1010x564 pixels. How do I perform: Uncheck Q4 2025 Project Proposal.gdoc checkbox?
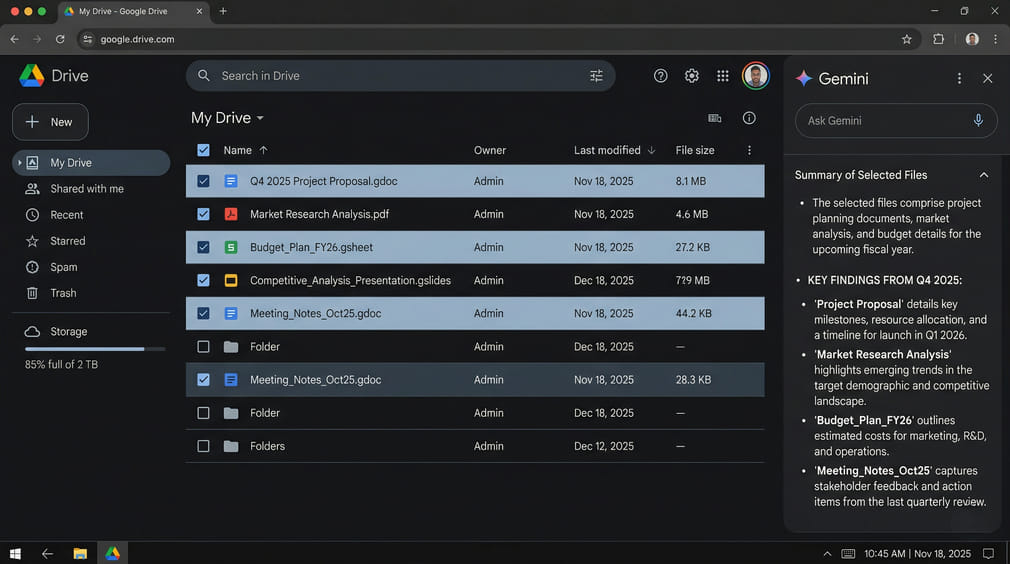(x=203, y=181)
